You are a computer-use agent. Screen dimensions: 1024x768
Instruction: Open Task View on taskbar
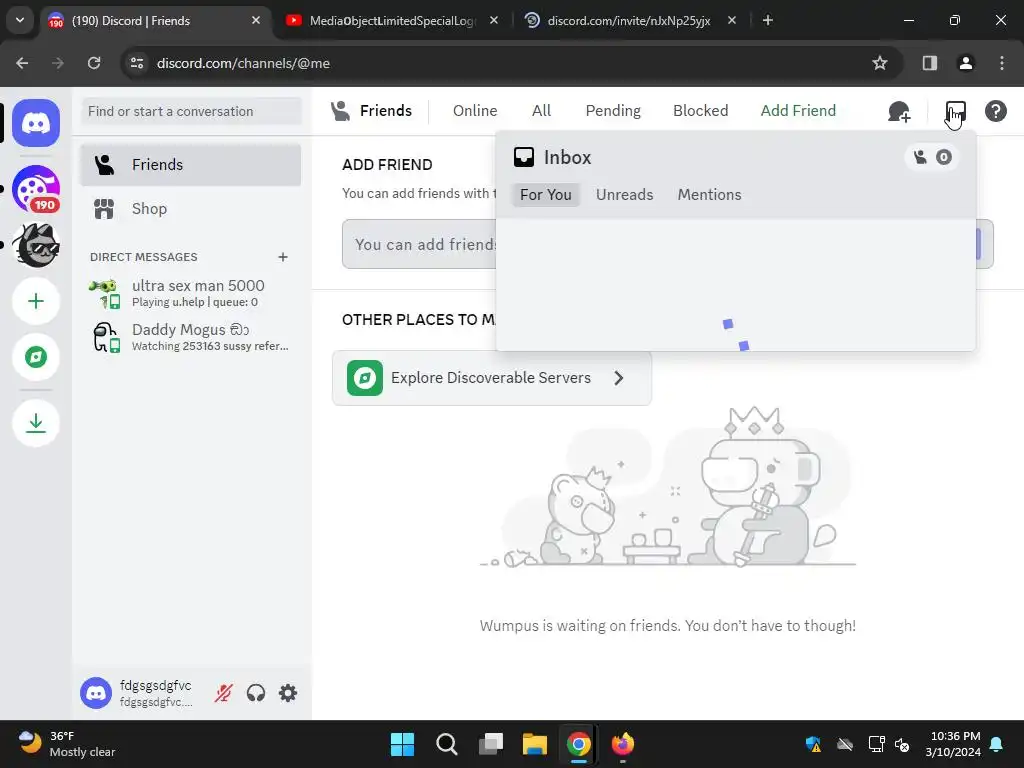click(490, 744)
